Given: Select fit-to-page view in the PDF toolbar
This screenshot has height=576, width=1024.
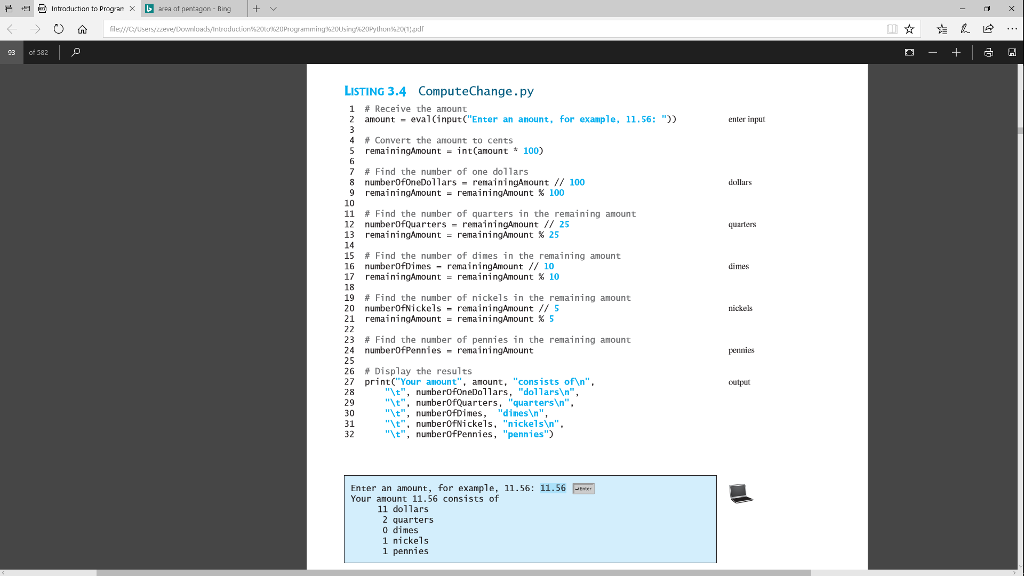Looking at the screenshot, I should pos(909,50).
